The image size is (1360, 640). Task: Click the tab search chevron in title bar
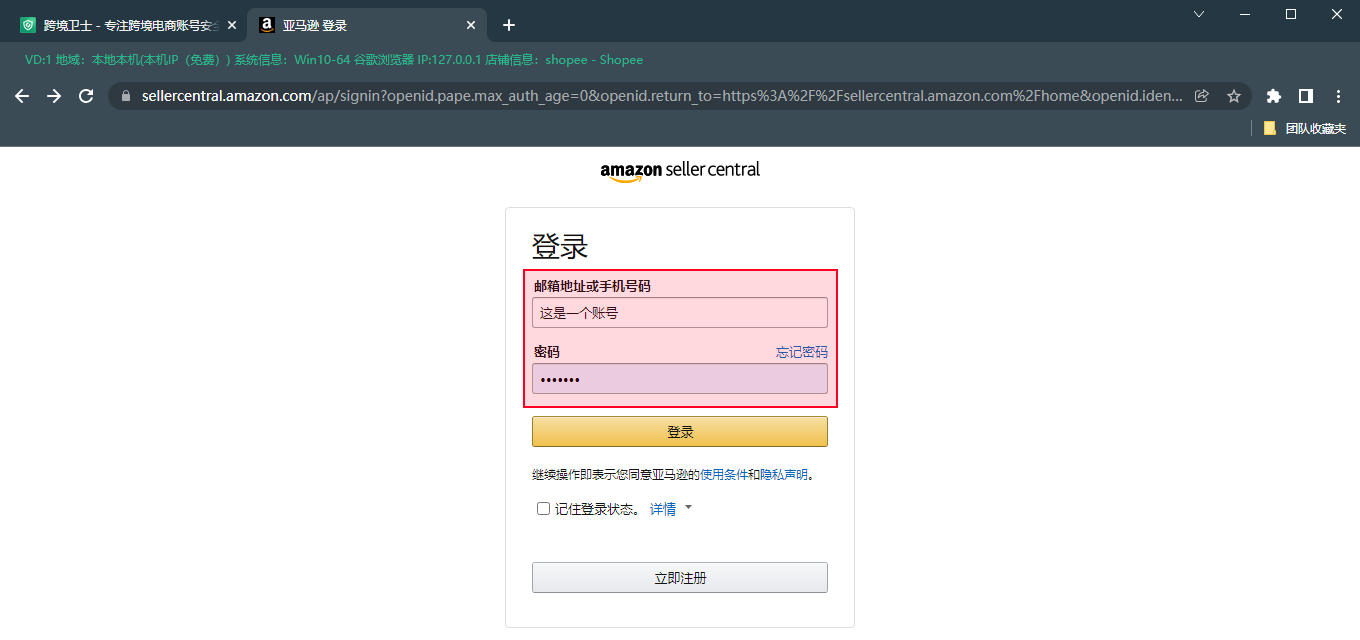coord(1199,14)
